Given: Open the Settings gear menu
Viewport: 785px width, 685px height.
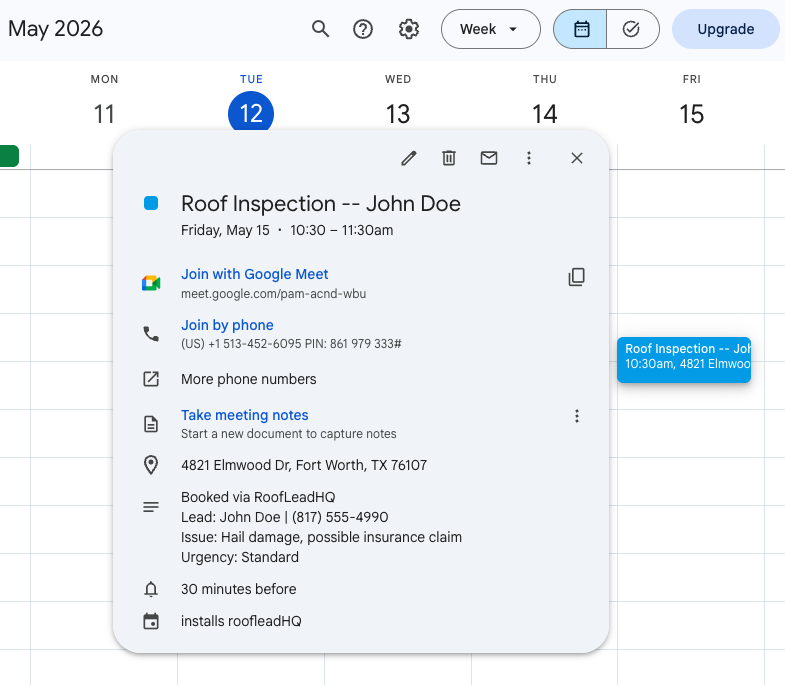Looking at the screenshot, I should [x=409, y=29].
